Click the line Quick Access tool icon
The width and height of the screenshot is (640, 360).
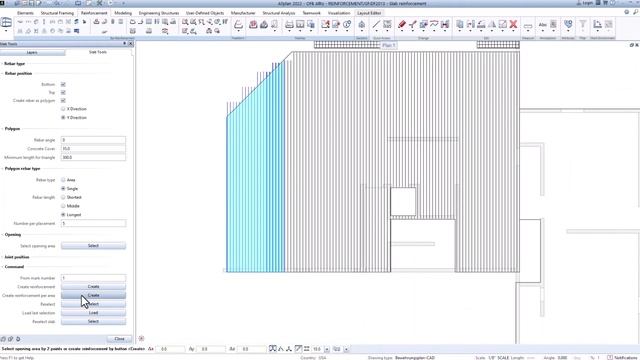coord(376,25)
